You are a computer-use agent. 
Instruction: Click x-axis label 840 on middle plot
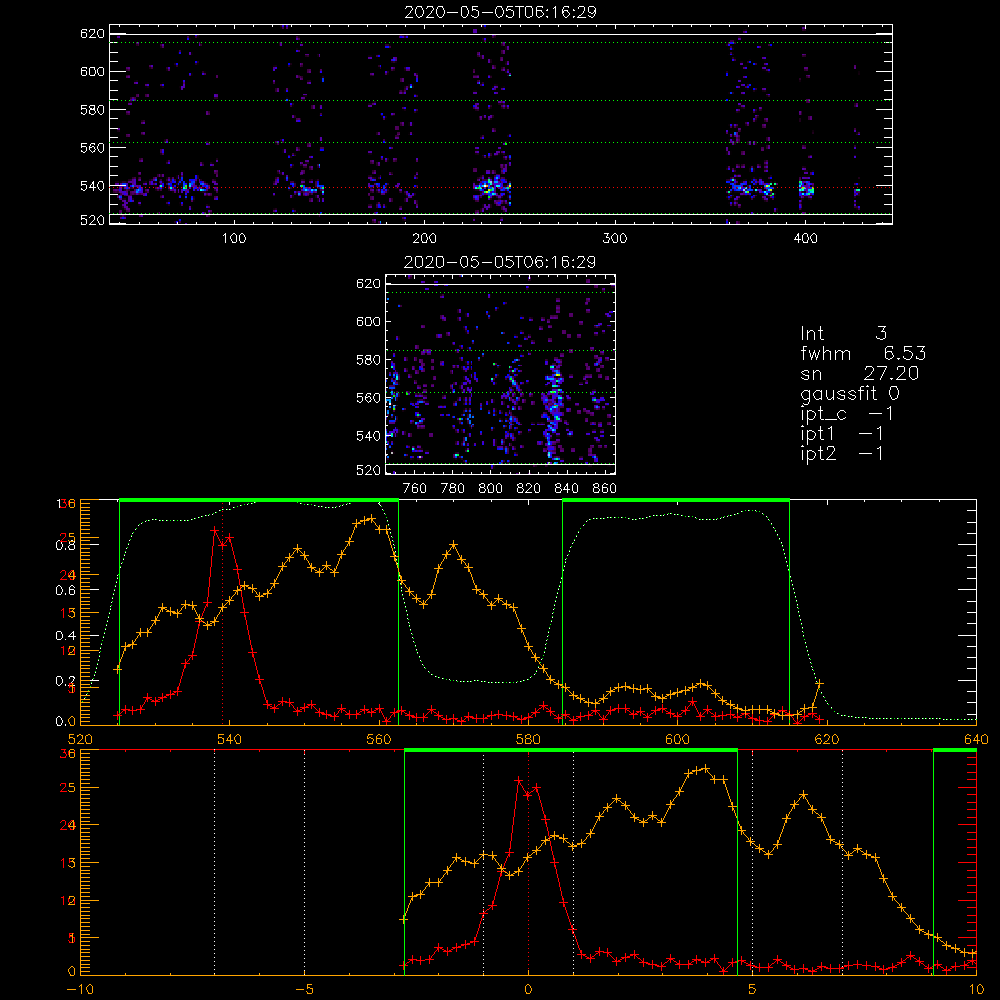[566, 489]
